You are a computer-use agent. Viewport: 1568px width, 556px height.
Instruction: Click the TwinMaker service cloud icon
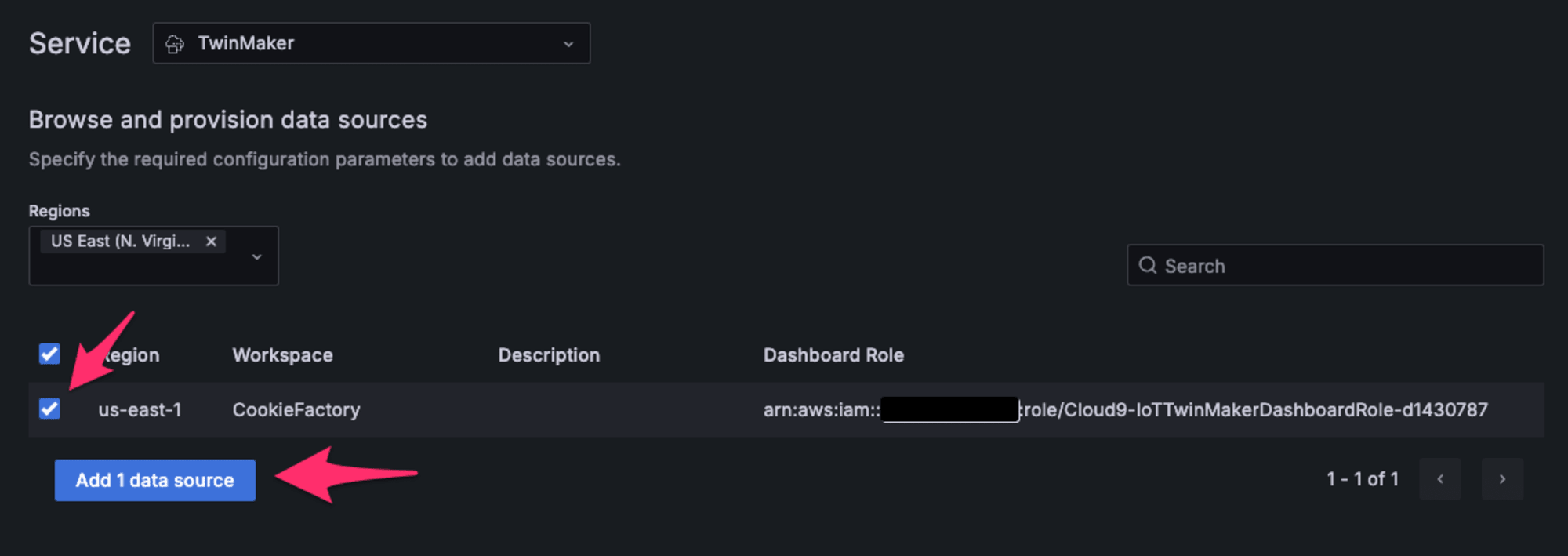coord(175,44)
